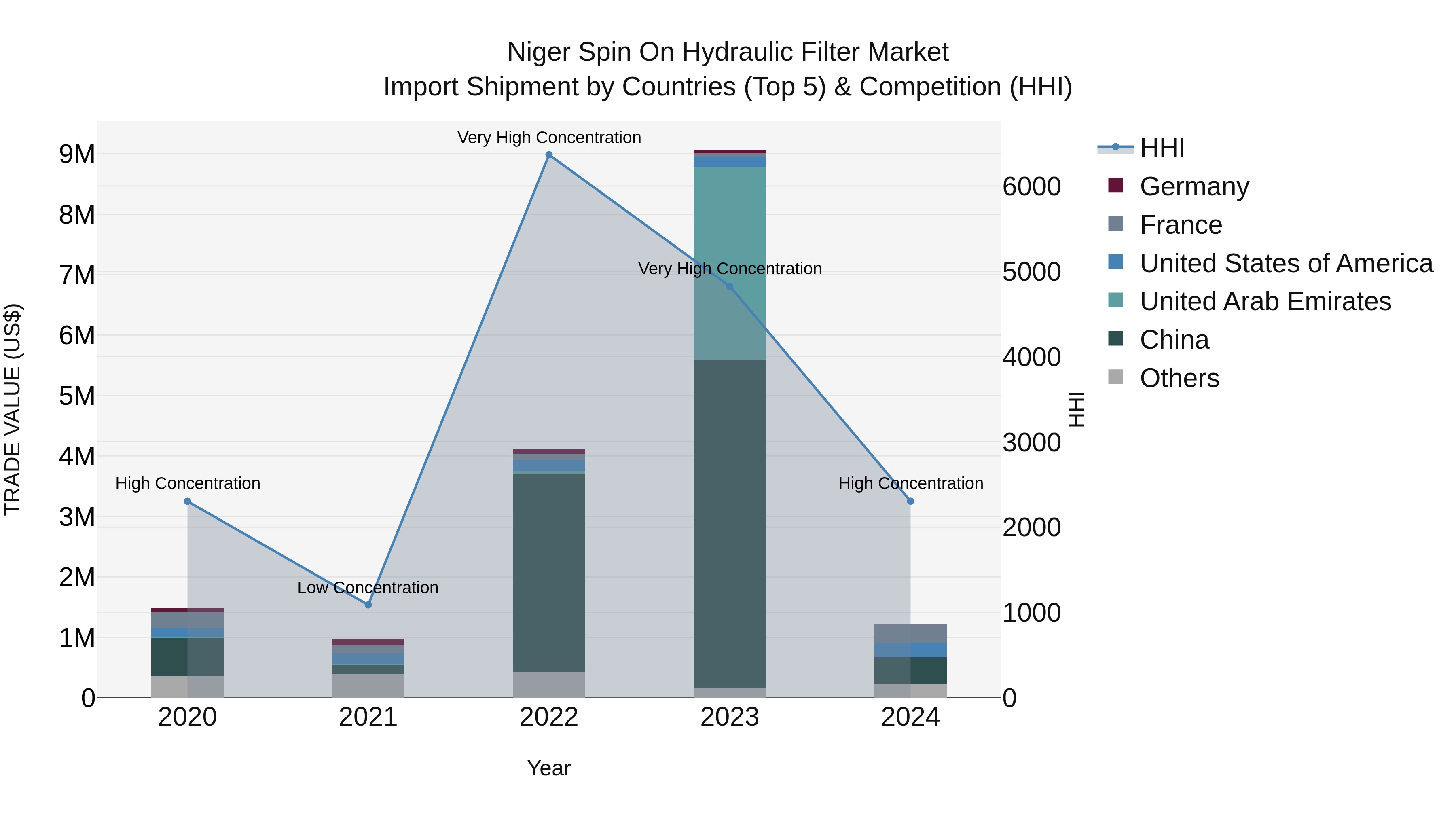The width and height of the screenshot is (1456, 819).
Task: Click the HHI data point for 2022
Action: click(x=549, y=155)
